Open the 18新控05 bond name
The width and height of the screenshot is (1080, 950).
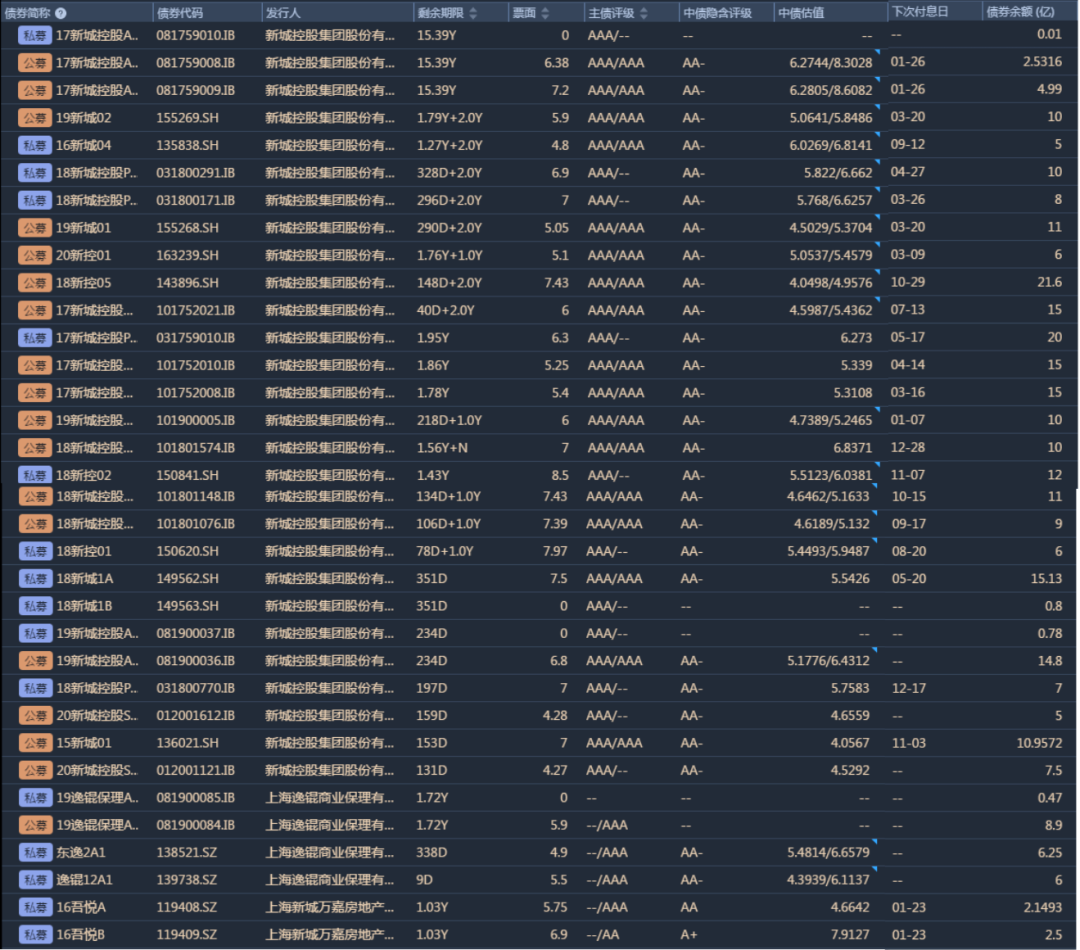click(x=84, y=283)
